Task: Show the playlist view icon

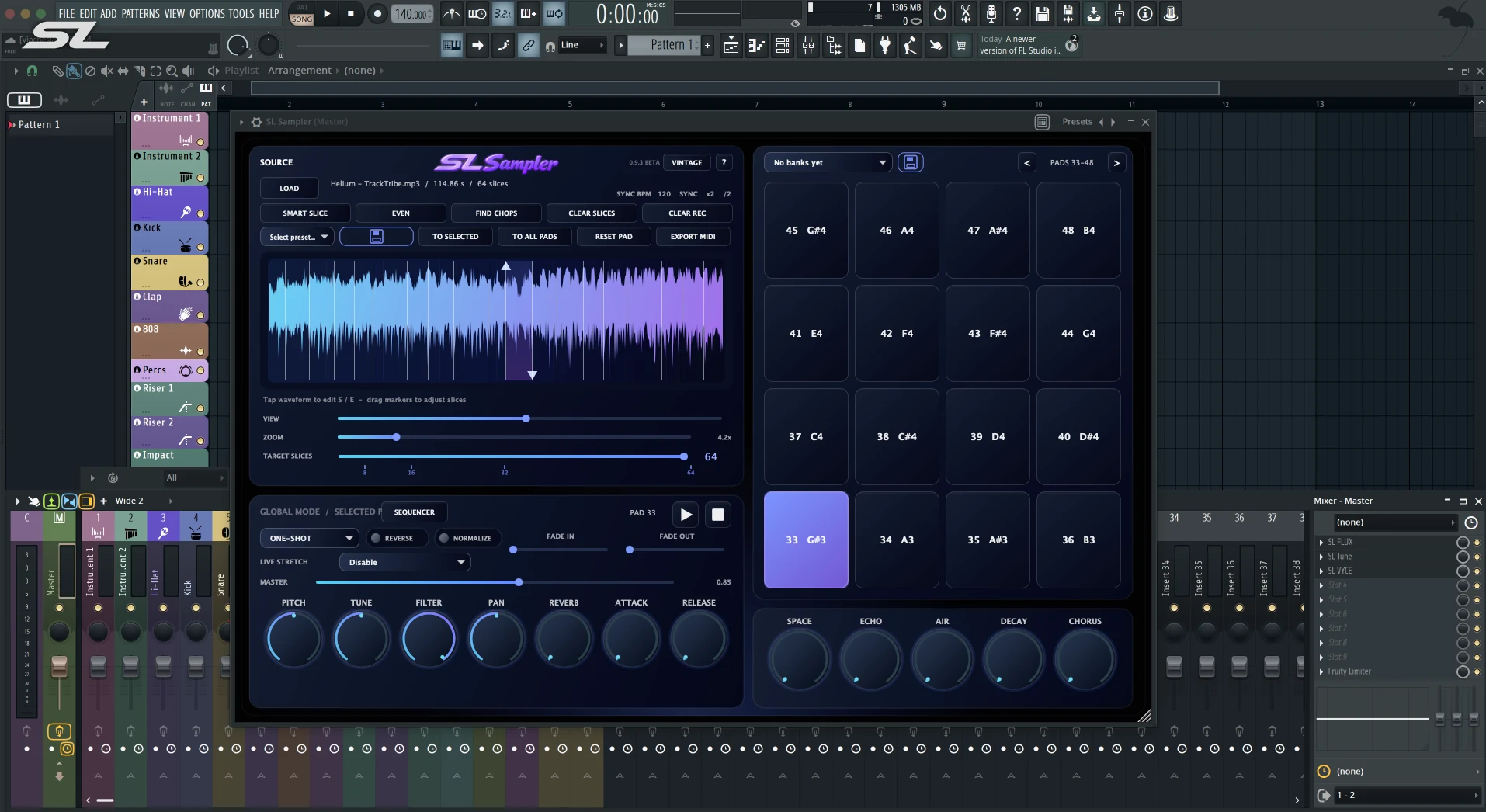Action: 731,46
